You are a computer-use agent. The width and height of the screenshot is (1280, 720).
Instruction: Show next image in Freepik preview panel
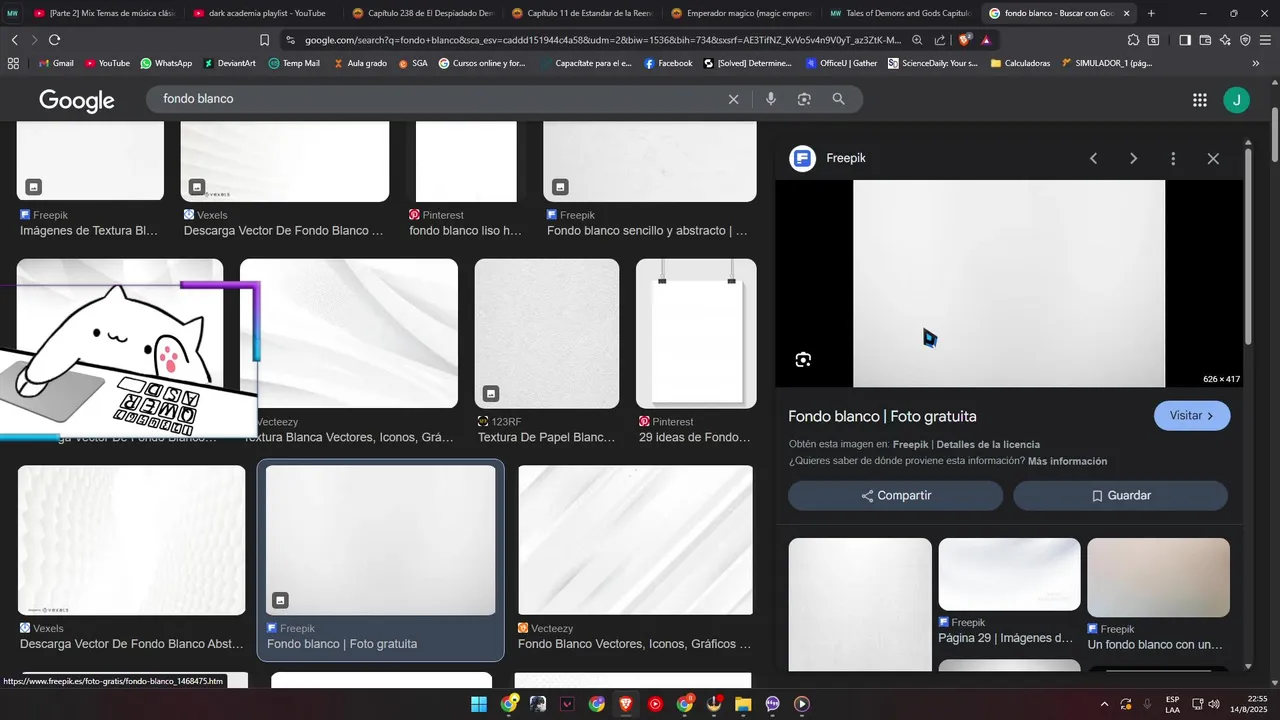[1133, 158]
